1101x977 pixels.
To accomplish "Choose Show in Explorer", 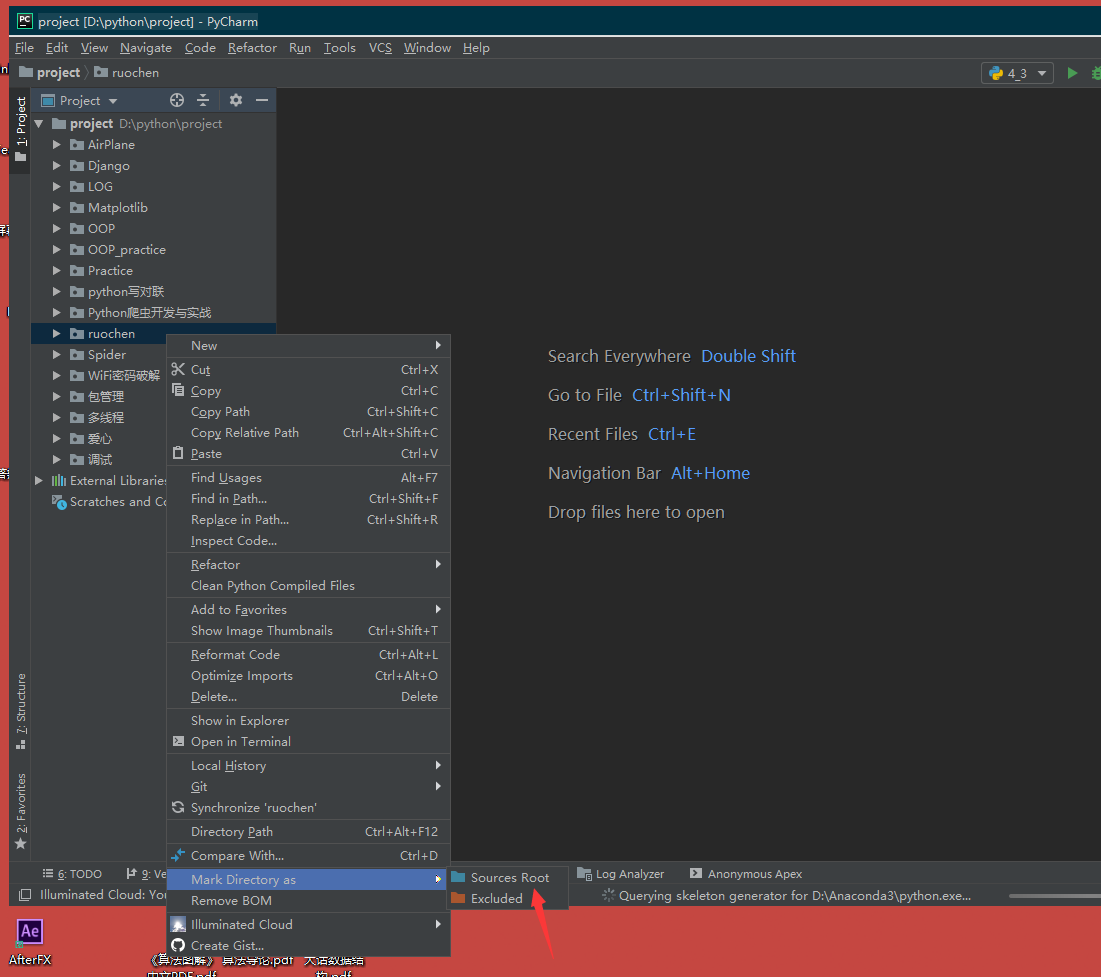I will [308, 721].
